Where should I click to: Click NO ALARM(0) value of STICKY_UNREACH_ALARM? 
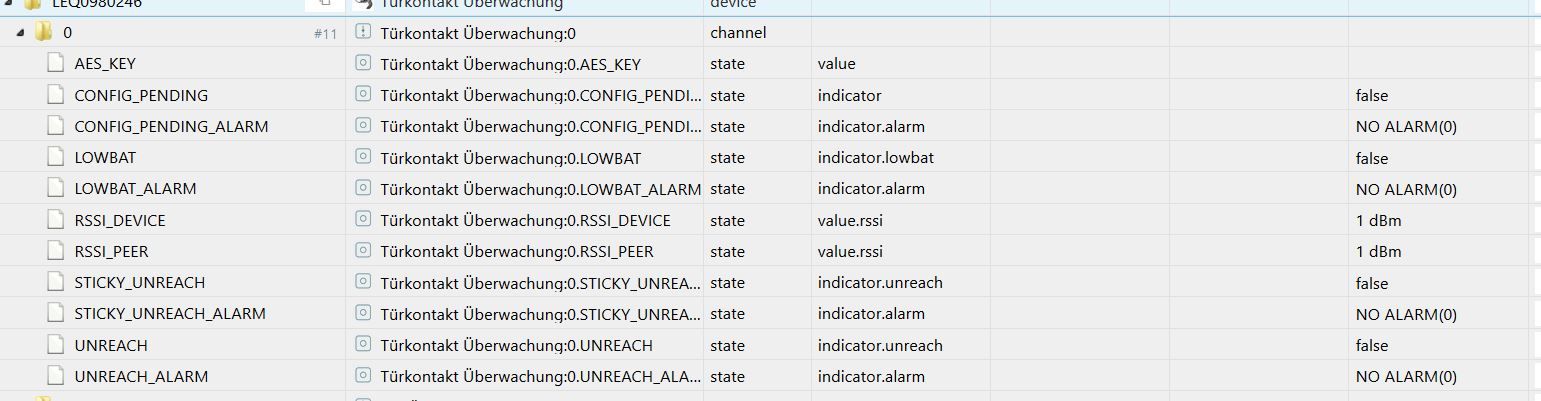1405,314
